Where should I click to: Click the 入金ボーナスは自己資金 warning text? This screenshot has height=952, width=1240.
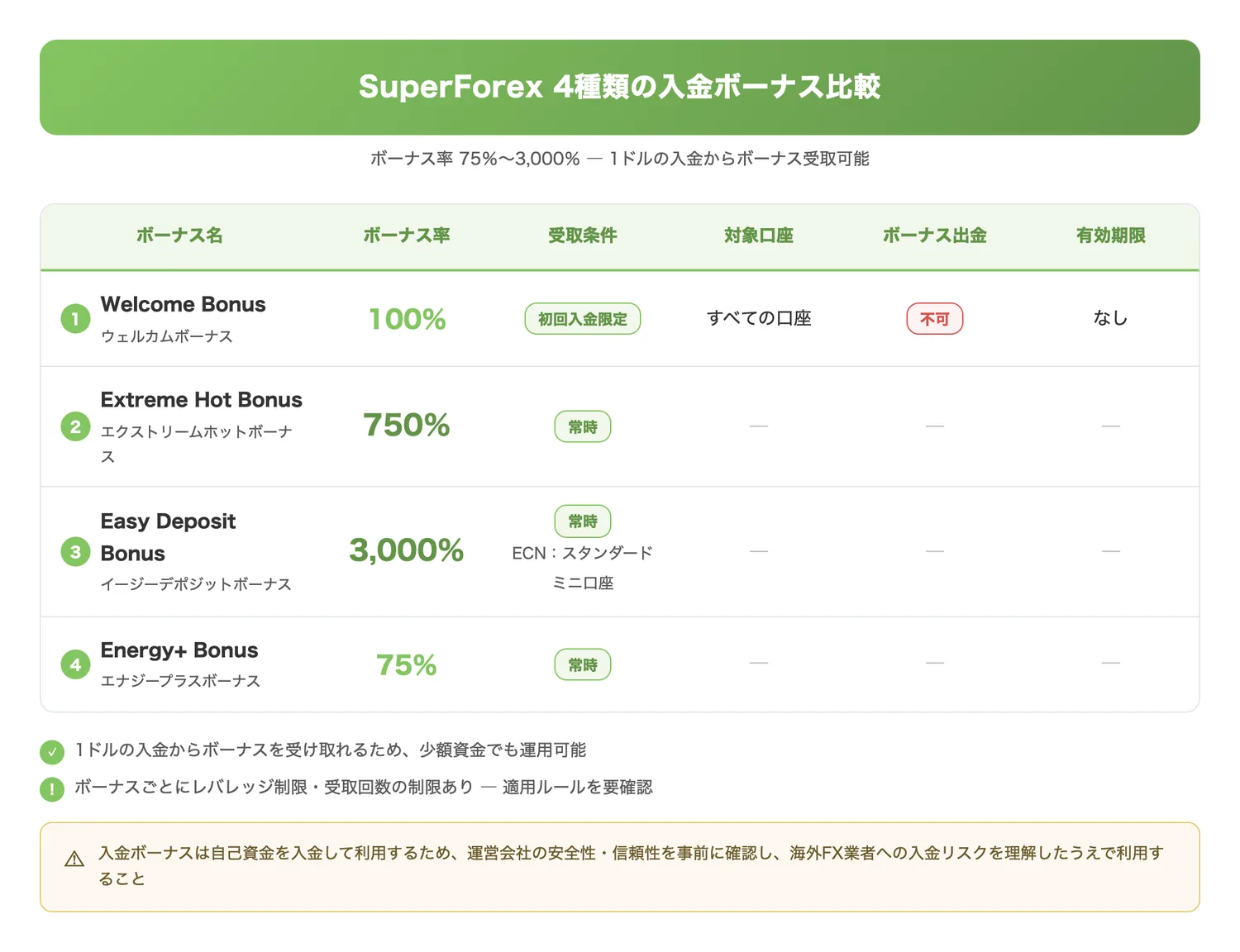(632, 866)
